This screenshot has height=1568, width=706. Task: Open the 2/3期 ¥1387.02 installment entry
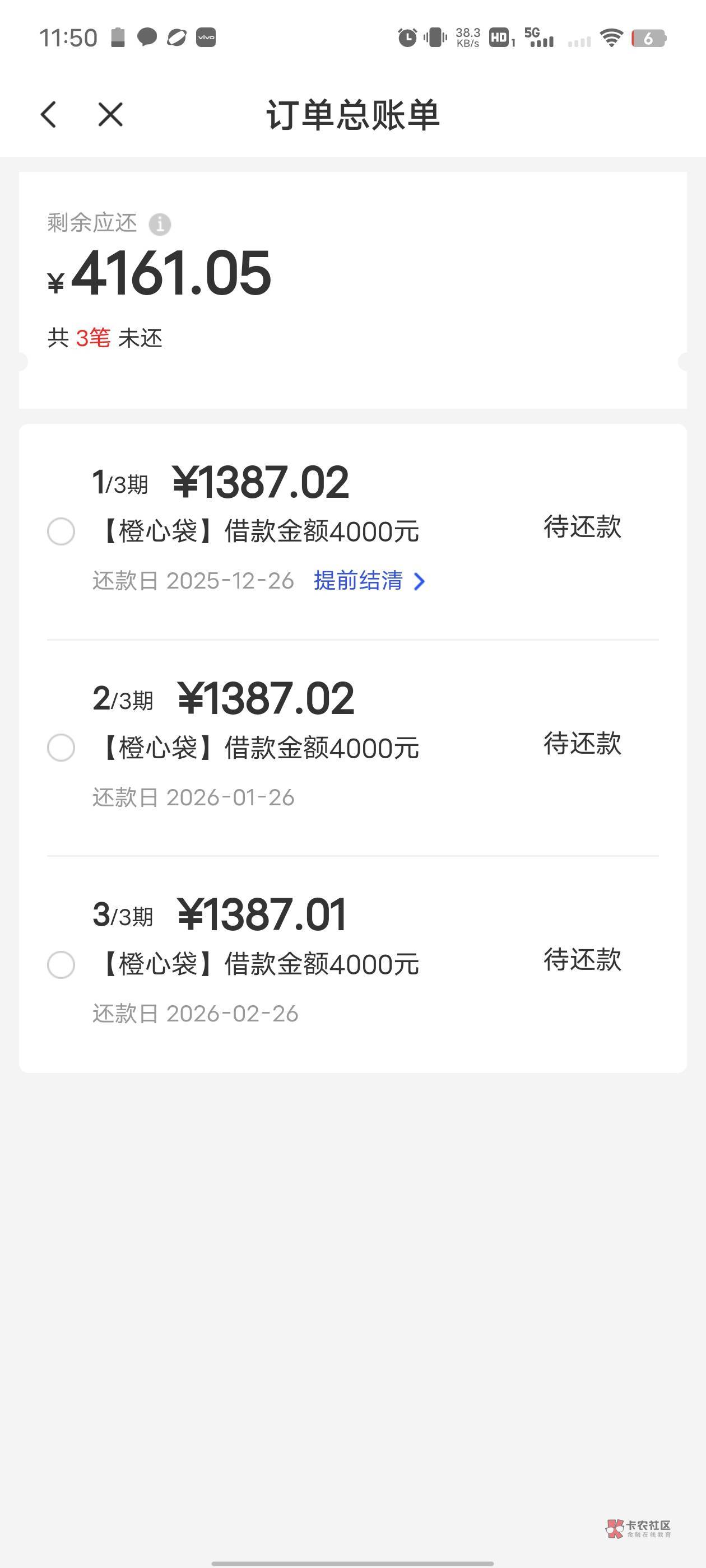click(266, 698)
